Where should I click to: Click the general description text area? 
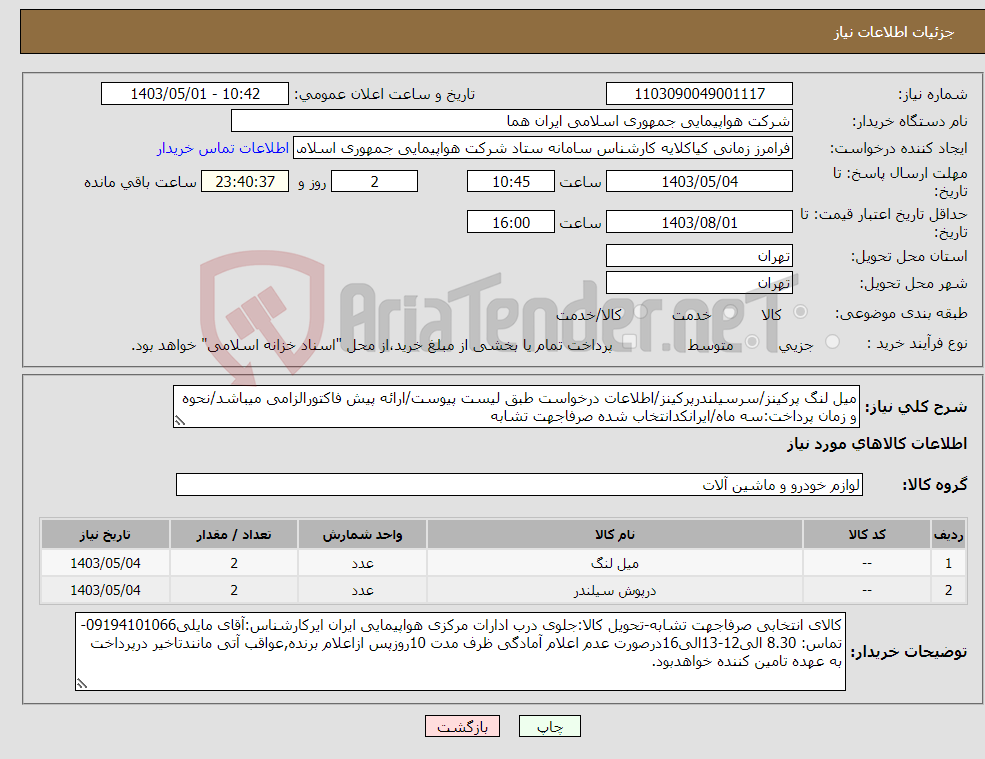pyautogui.click(x=516, y=407)
